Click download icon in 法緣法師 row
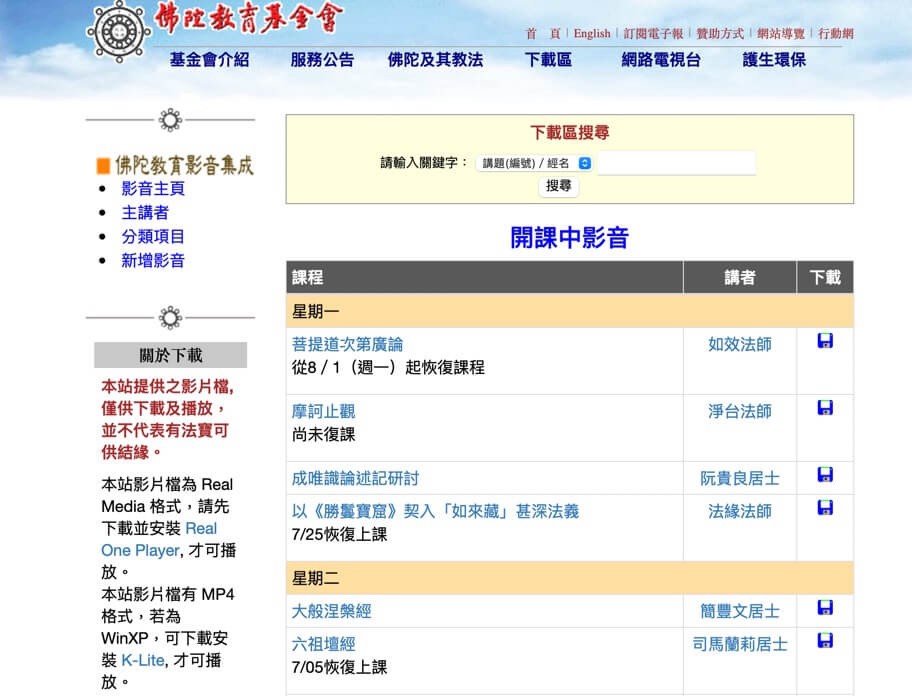 click(825, 508)
